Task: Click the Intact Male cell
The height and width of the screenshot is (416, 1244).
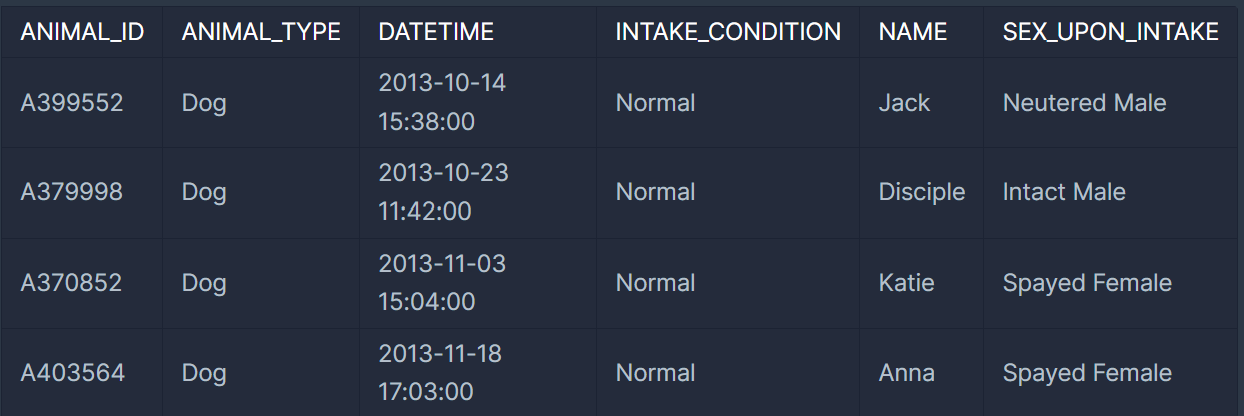Action: (x=1064, y=191)
